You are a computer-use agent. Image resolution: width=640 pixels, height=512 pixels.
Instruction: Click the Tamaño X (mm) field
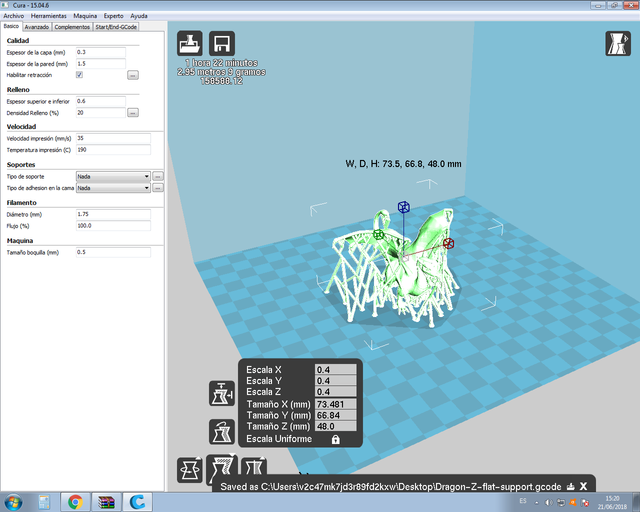pyautogui.click(x=336, y=404)
